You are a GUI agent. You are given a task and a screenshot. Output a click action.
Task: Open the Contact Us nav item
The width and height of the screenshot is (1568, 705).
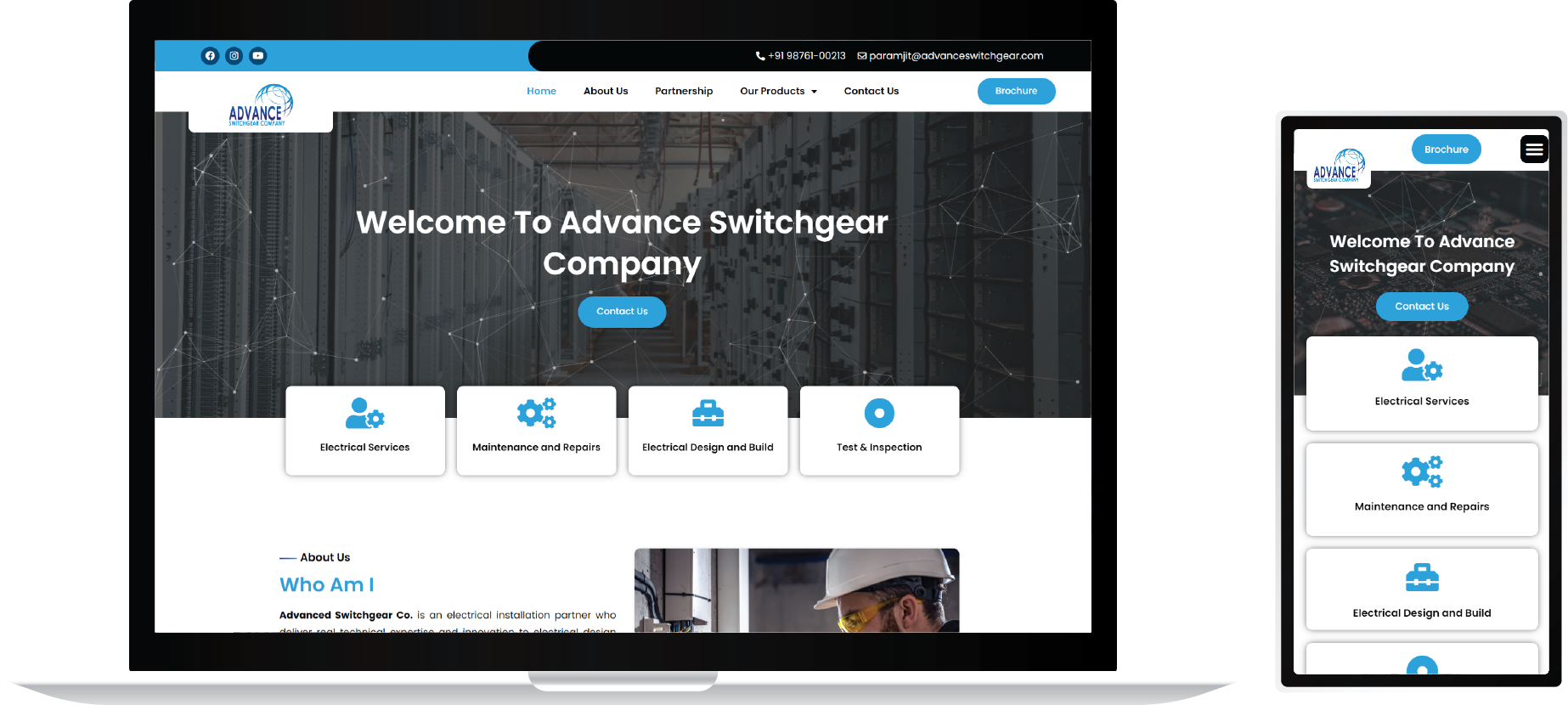(x=871, y=91)
